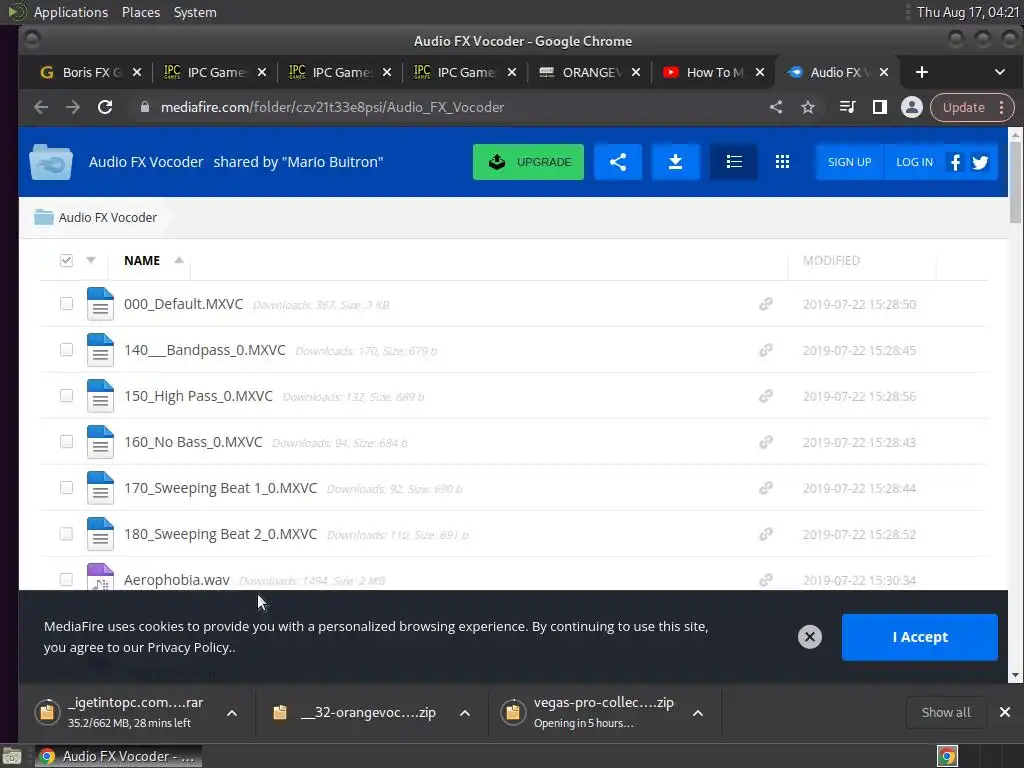Viewport: 1024px width, 768px height.
Task: Bookmark this page with star icon
Action: [x=808, y=107]
